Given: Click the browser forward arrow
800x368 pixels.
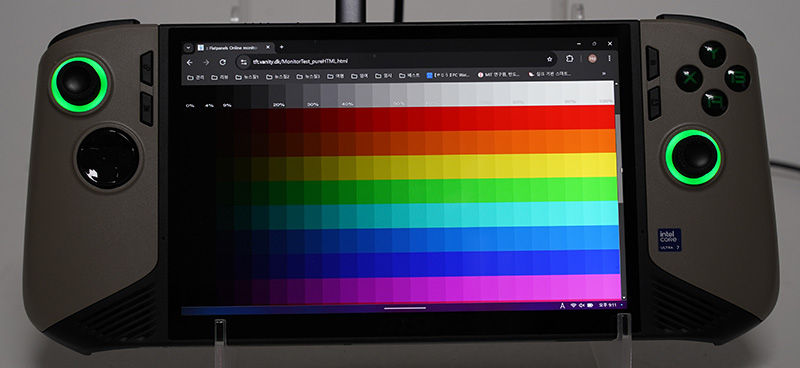Looking at the screenshot, I should tap(206, 62).
